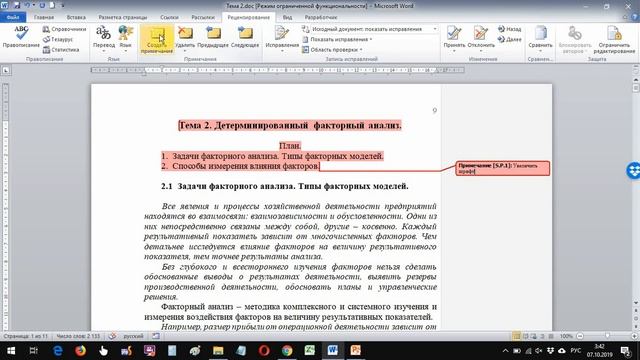Toggle the ruler button above scrollbar

click(636, 70)
